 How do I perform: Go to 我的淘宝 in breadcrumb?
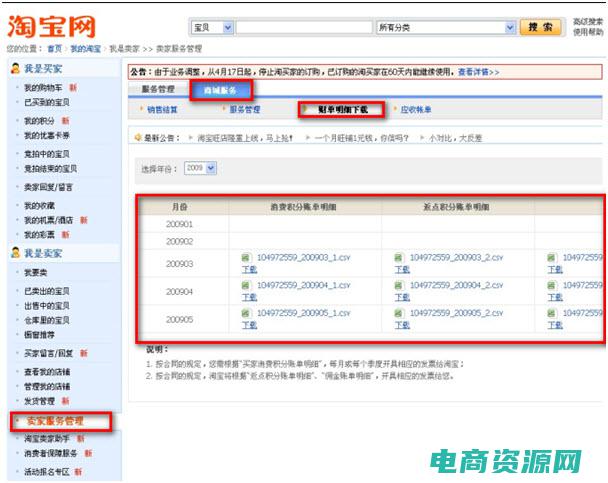pyautogui.click(x=85, y=48)
